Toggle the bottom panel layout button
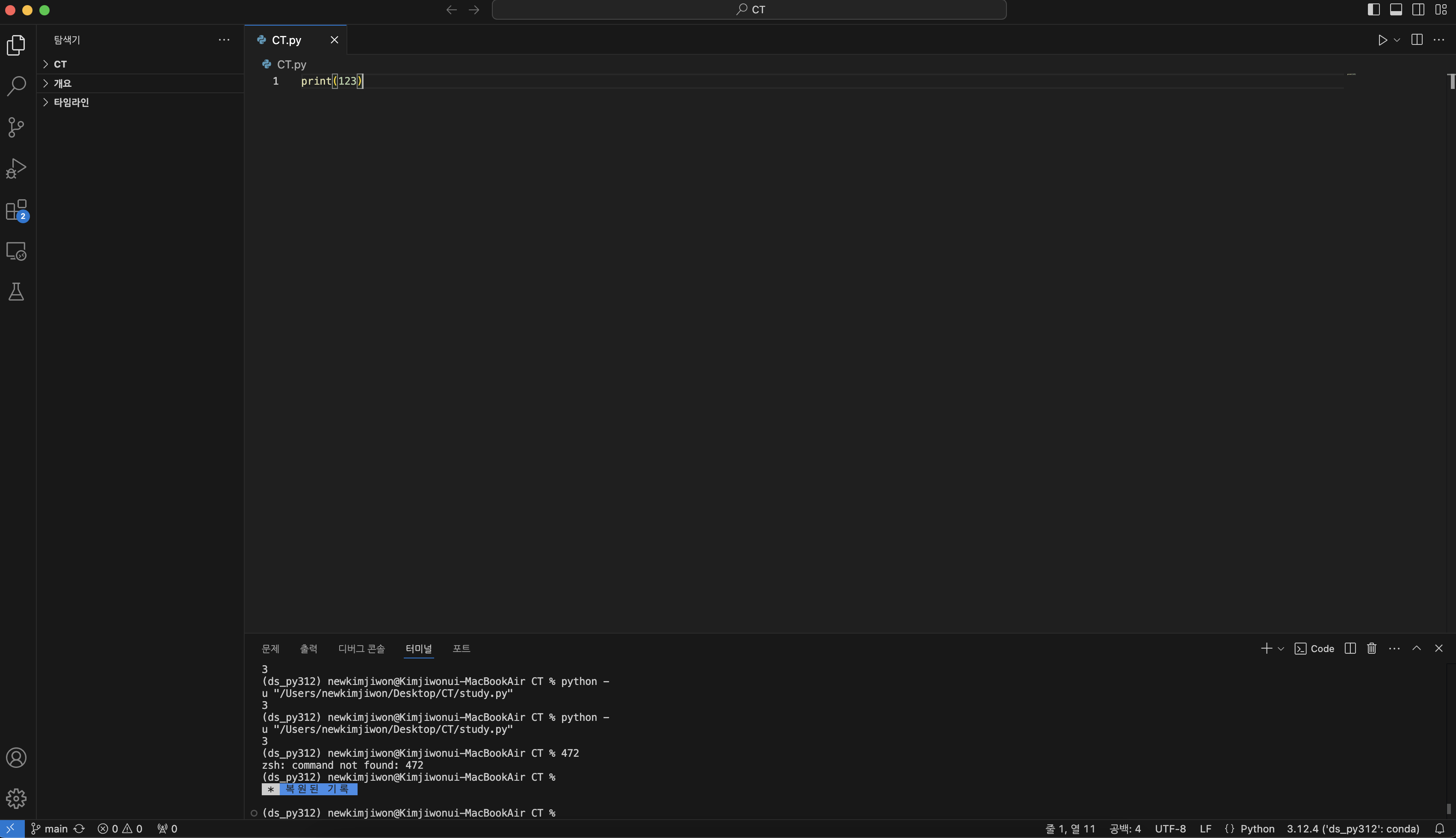Viewport: 1456px width, 838px height. [x=1396, y=9]
